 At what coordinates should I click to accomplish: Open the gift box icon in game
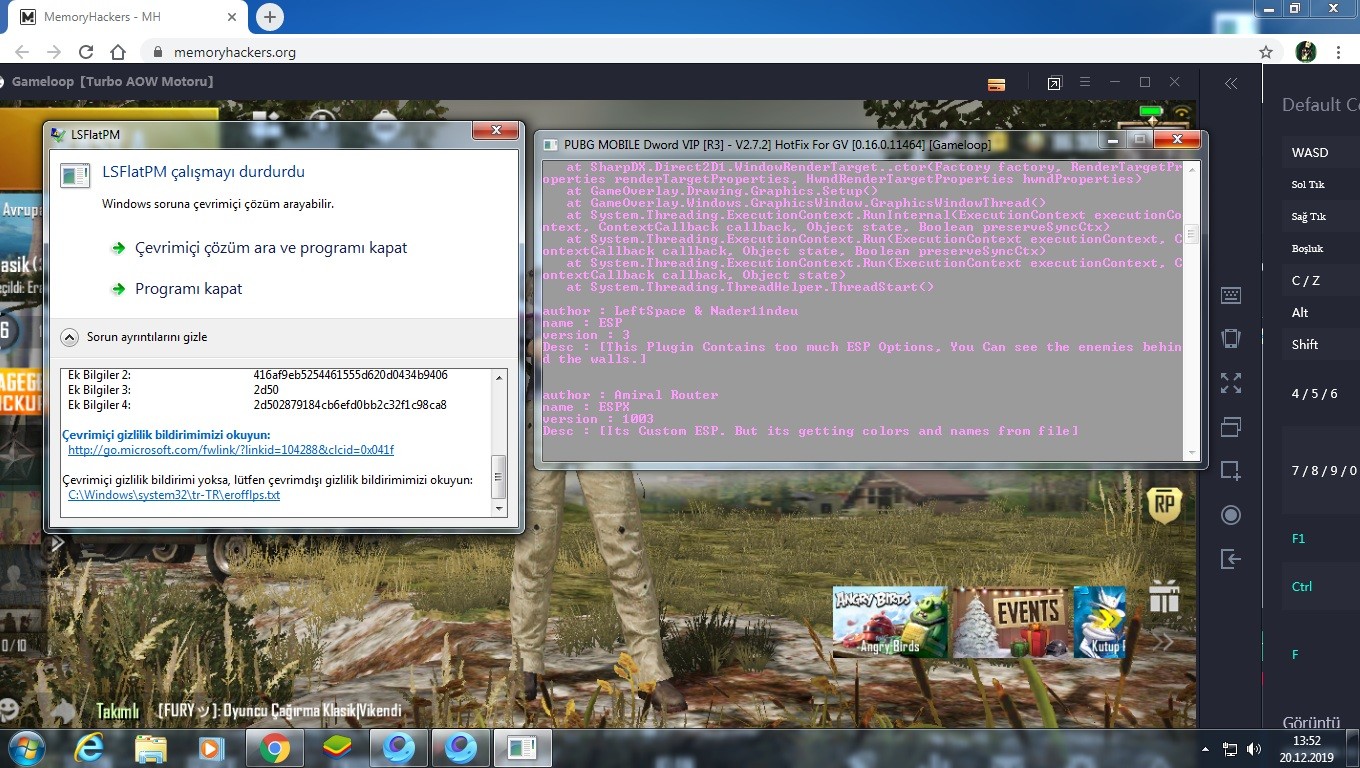point(1164,597)
